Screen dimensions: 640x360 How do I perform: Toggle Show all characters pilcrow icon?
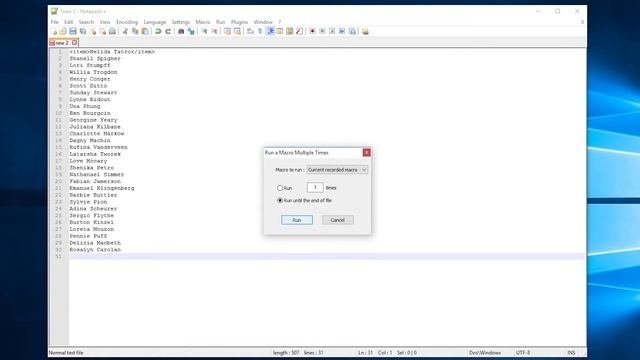tap(260, 31)
